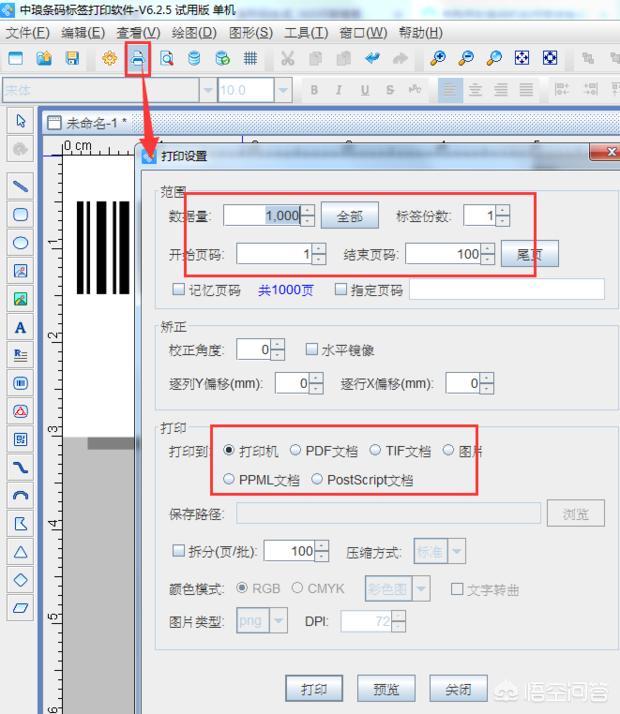Open print preview magnifier icon
The image size is (620, 714).
(167, 58)
